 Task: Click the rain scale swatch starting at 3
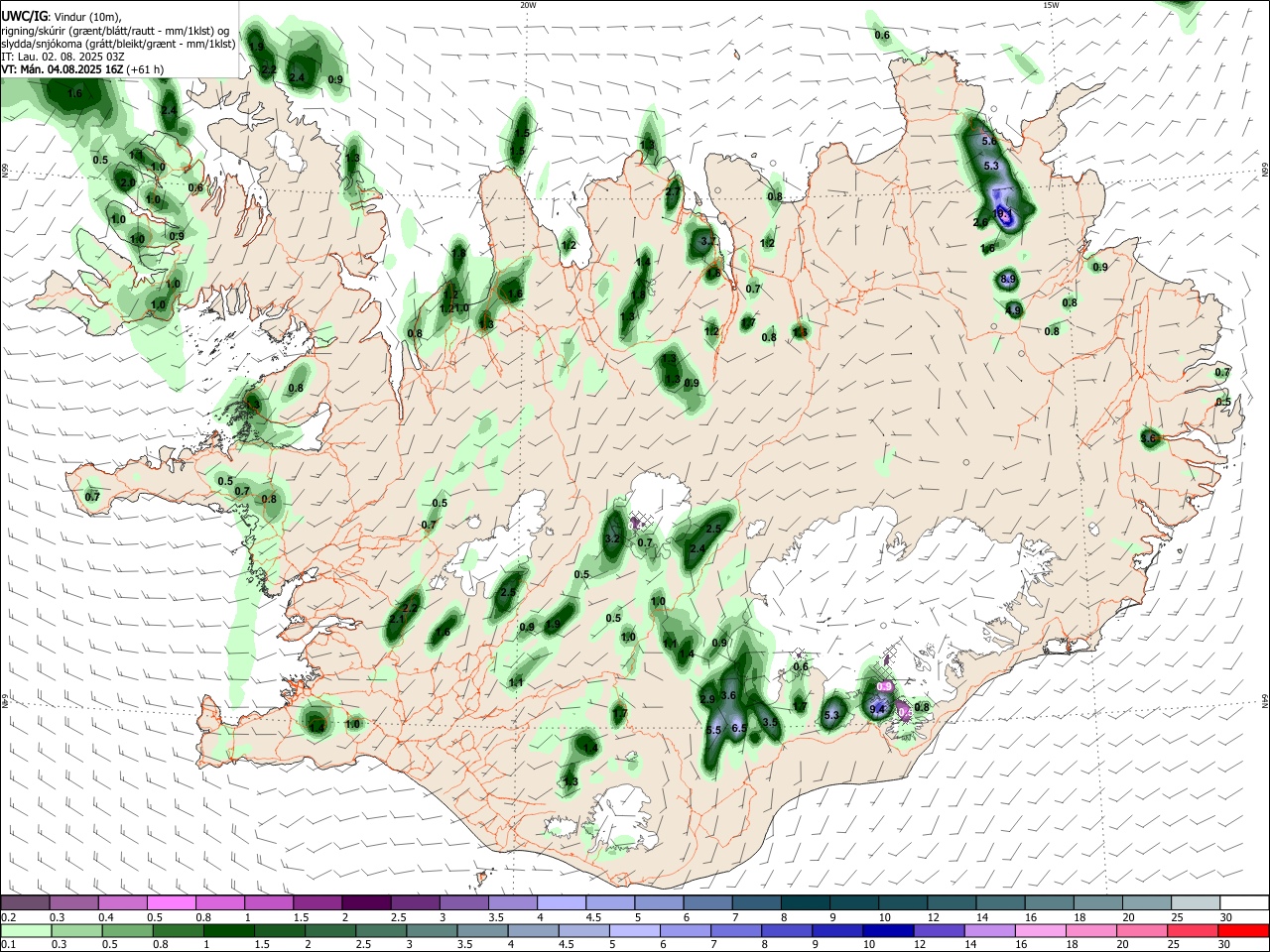(432, 930)
